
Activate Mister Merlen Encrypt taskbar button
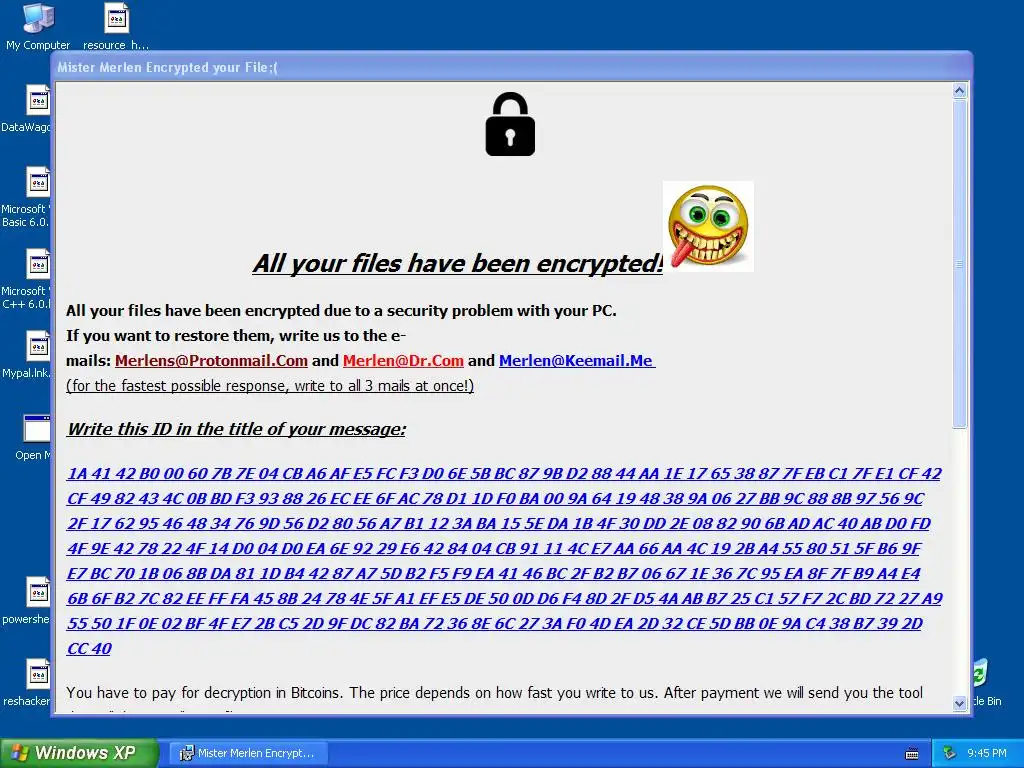[248, 754]
